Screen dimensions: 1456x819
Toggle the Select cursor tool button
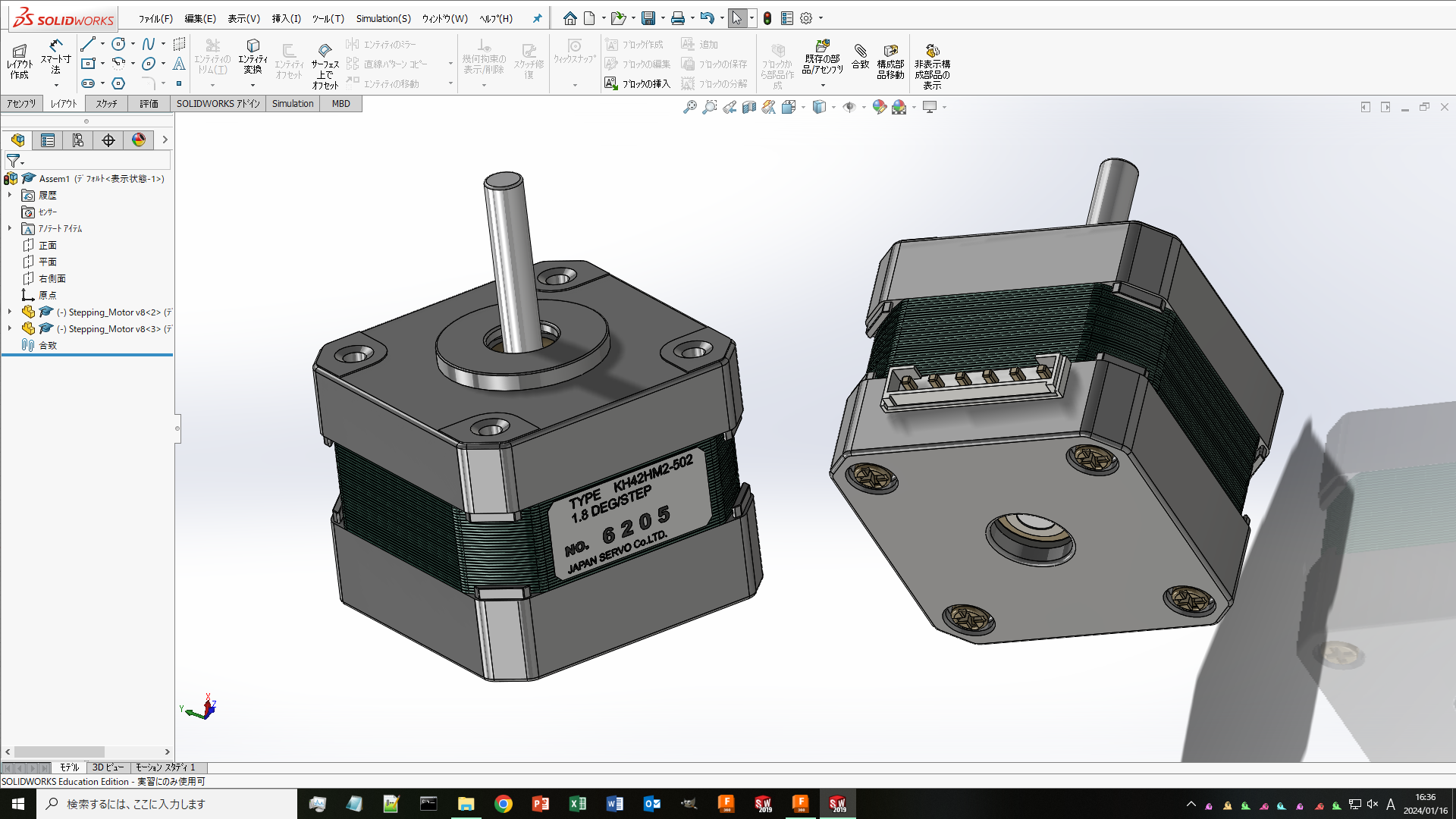pyautogui.click(x=737, y=18)
